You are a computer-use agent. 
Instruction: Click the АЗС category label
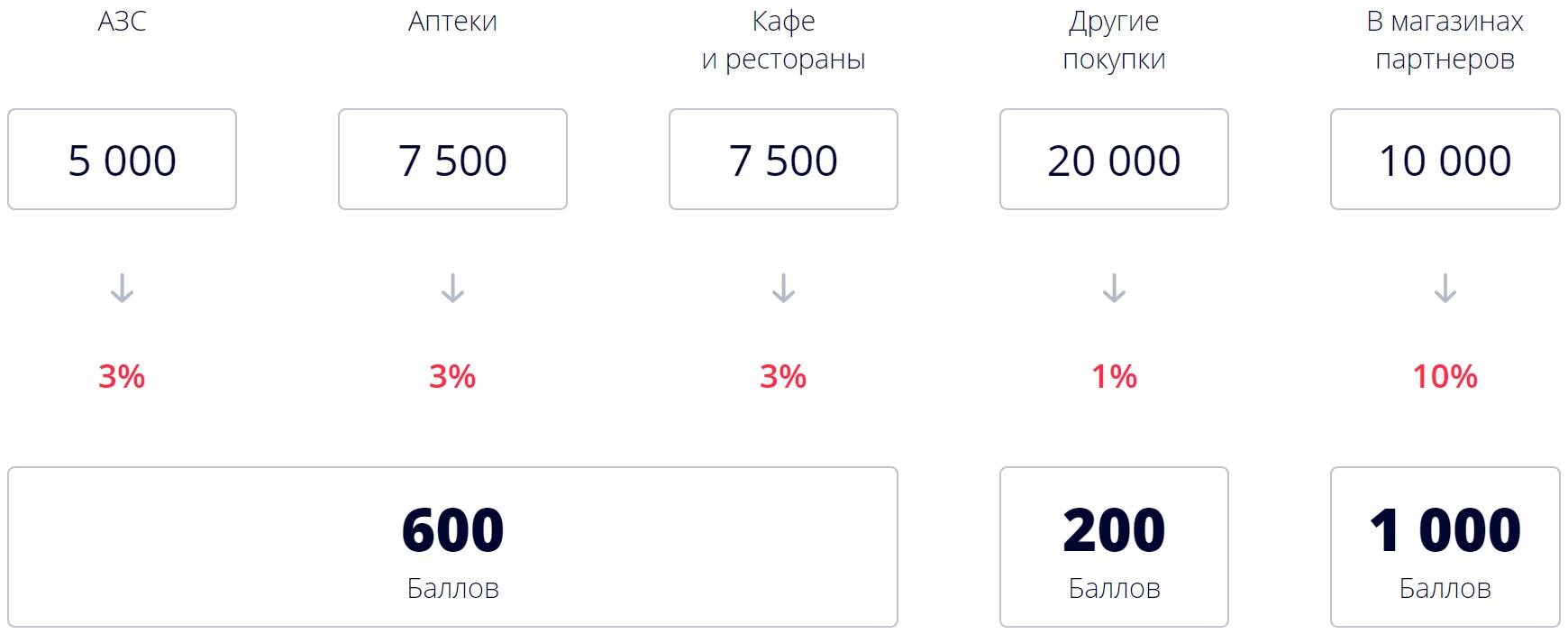(x=122, y=21)
